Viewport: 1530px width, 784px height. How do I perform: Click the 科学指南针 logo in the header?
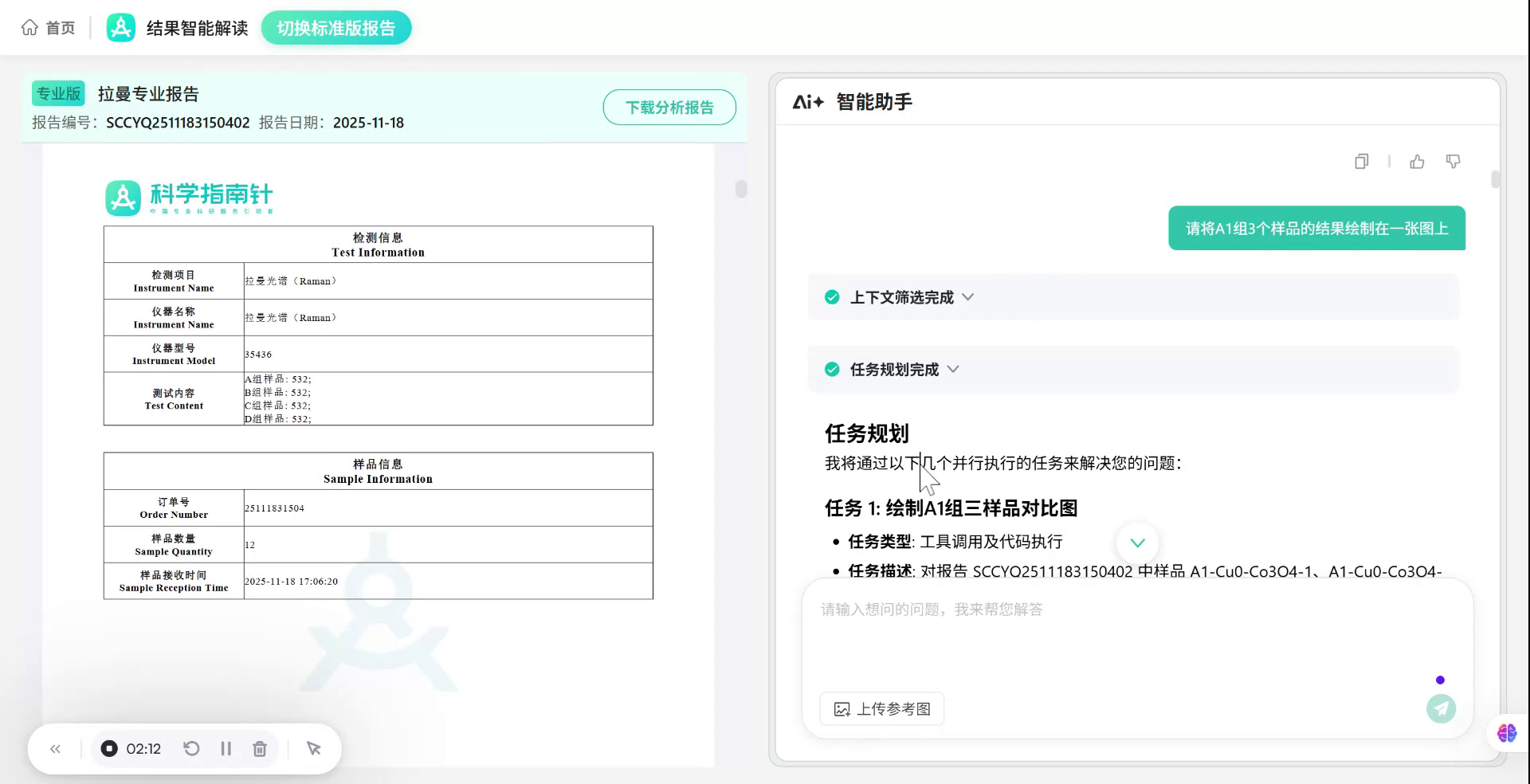pyautogui.click(x=121, y=26)
